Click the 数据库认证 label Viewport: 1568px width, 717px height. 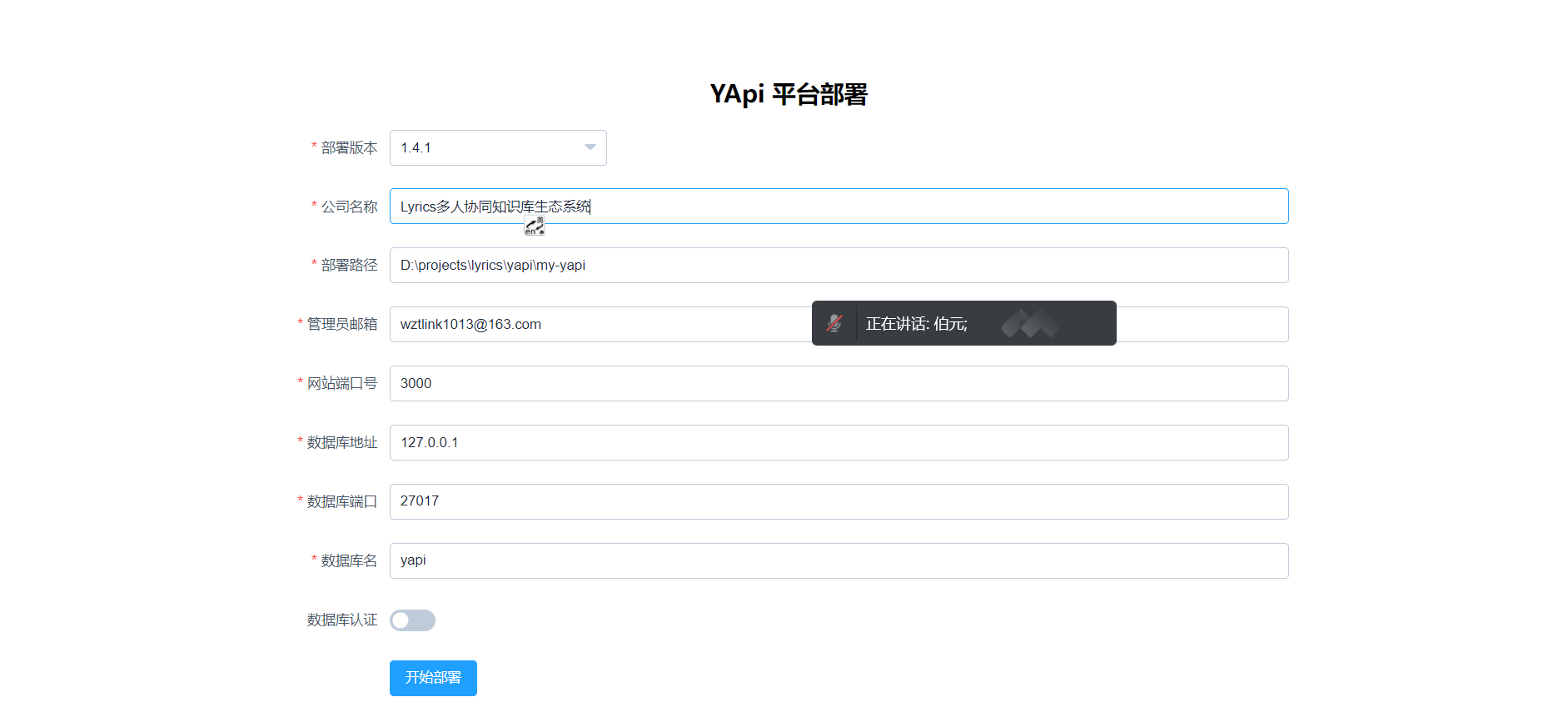[x=342, y=620]
